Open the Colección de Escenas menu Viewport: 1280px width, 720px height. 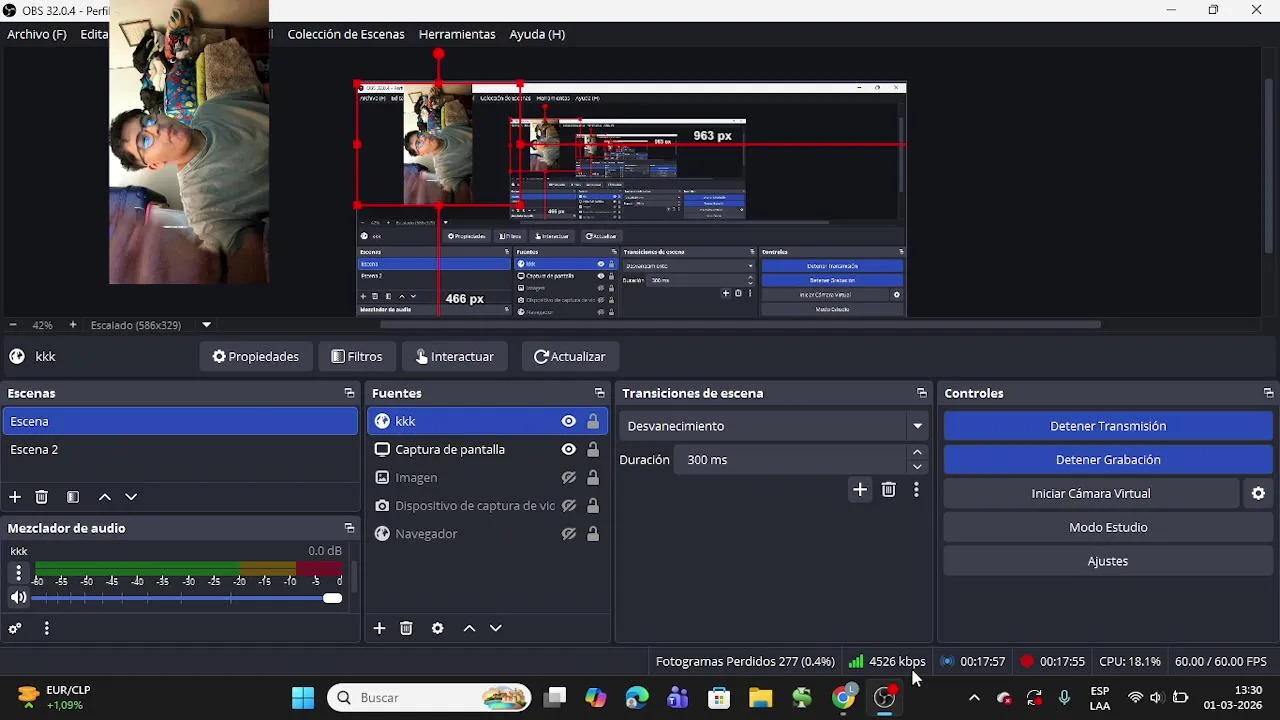pyautogui.click(x=346, y=34)
